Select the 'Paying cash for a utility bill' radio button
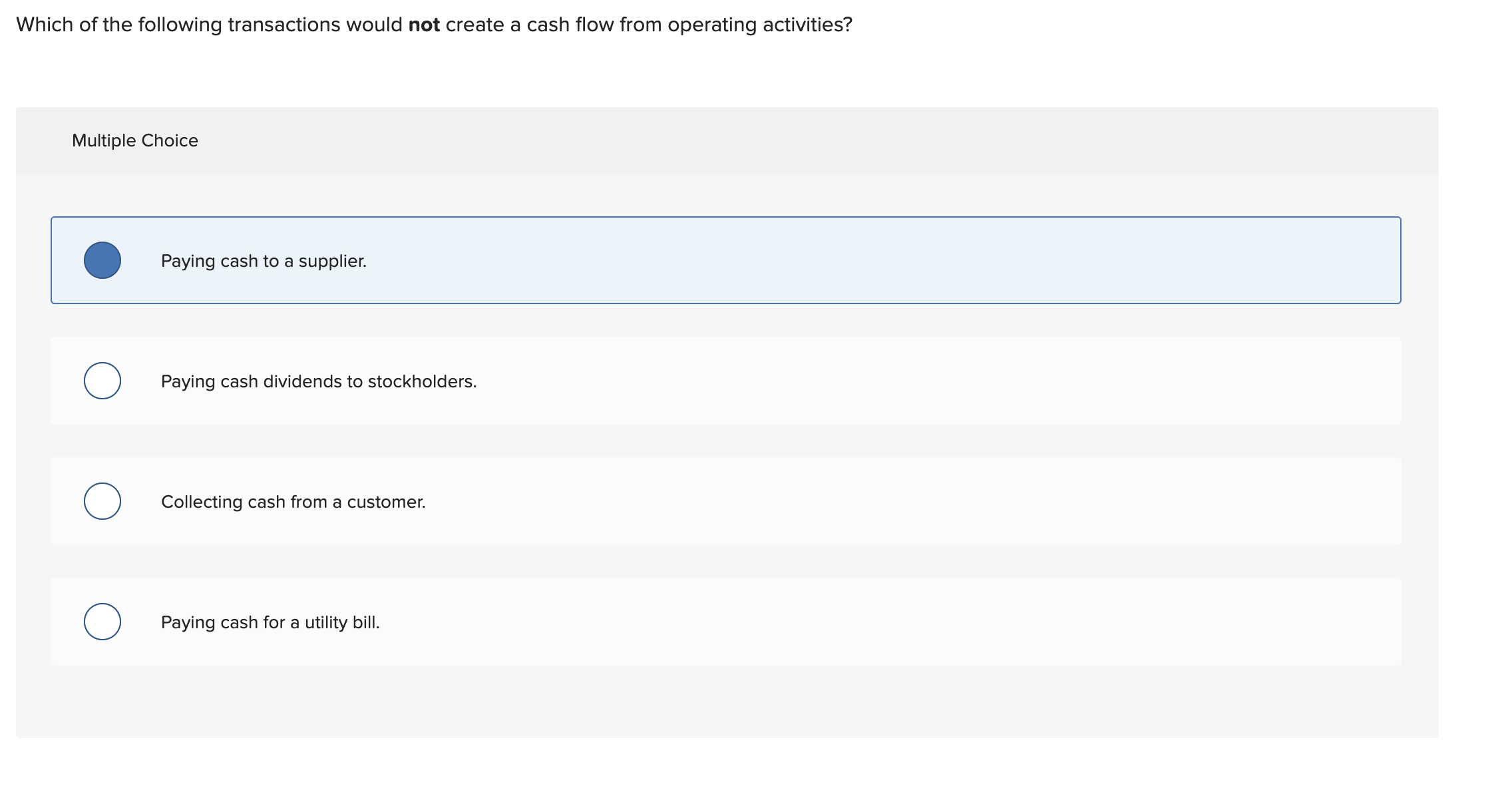Image resolution: width=1512 pixels, height=796 pixels. (103, 622)
